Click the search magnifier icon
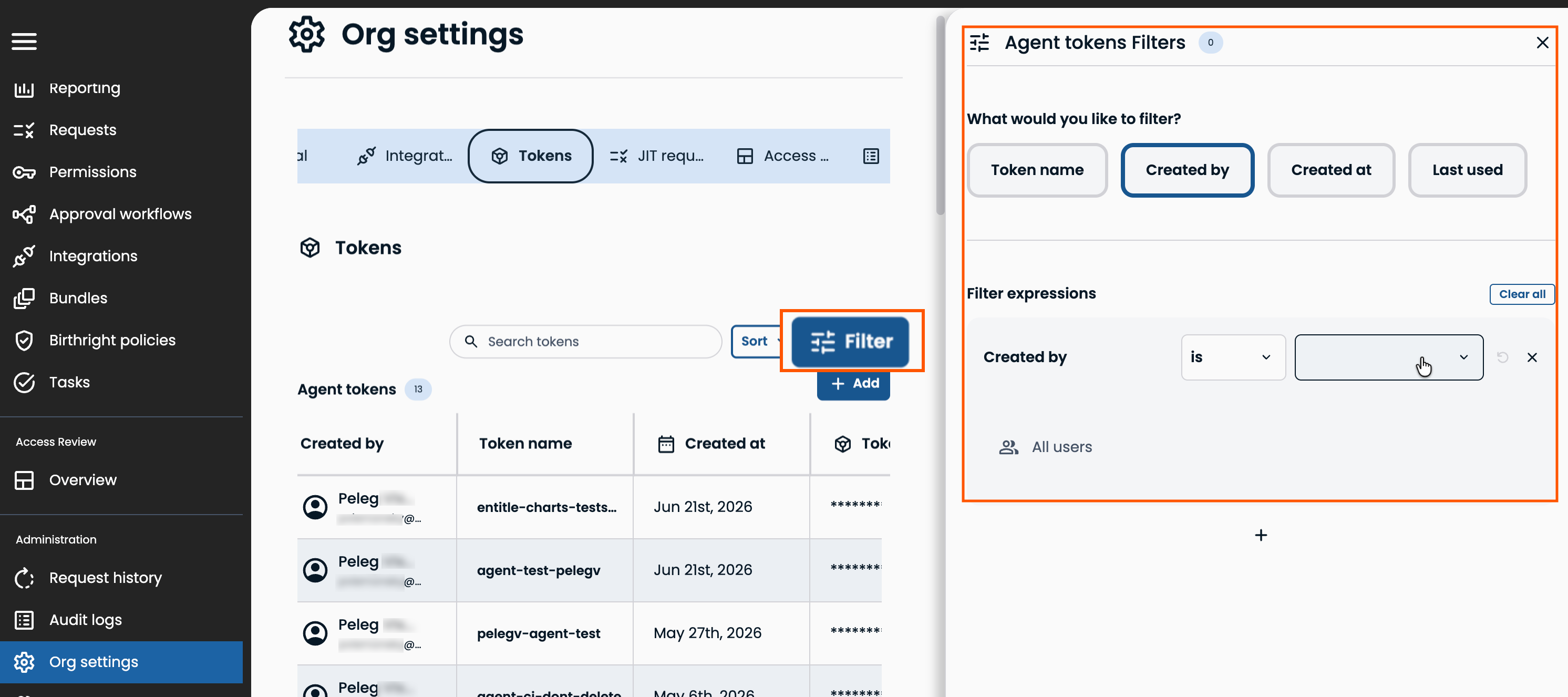The height and width of the screenshot is (697, 1568). click(470, 342)
